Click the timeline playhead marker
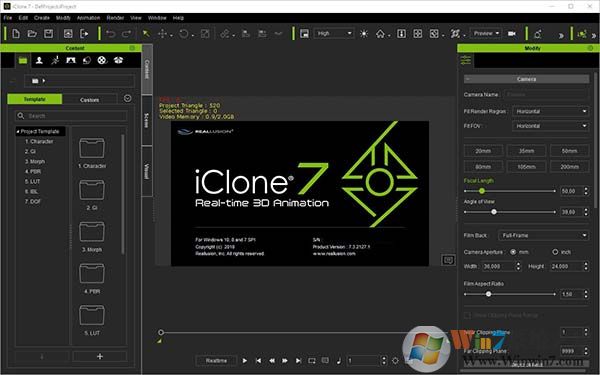Screen dimensions: 600x375 161,332
